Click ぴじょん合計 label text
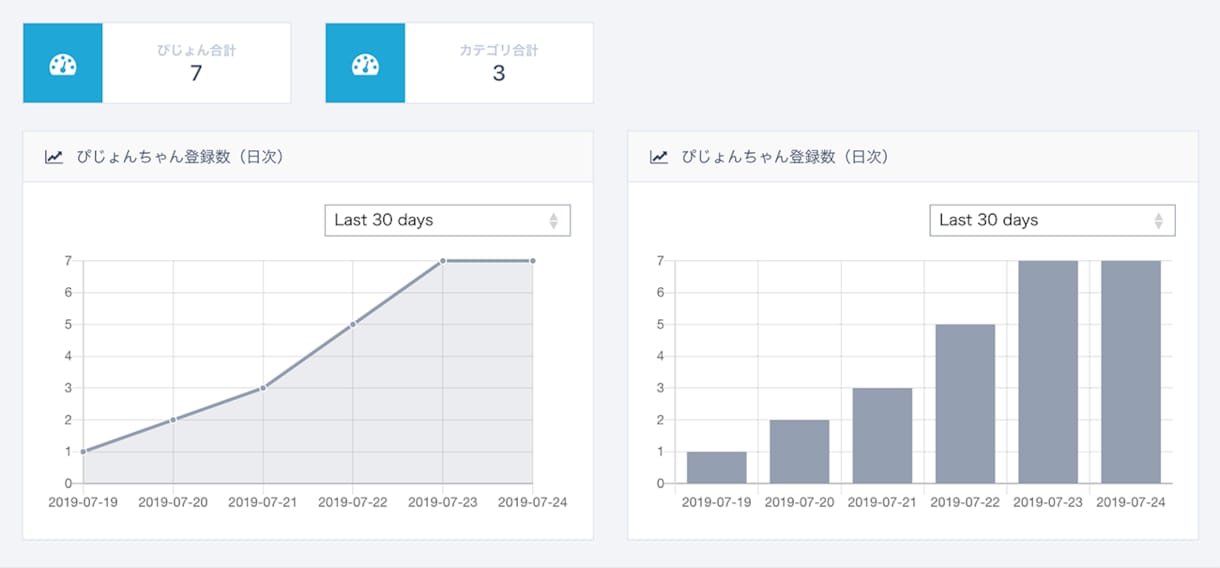The image size is (1220, 568). click(196, 49)
